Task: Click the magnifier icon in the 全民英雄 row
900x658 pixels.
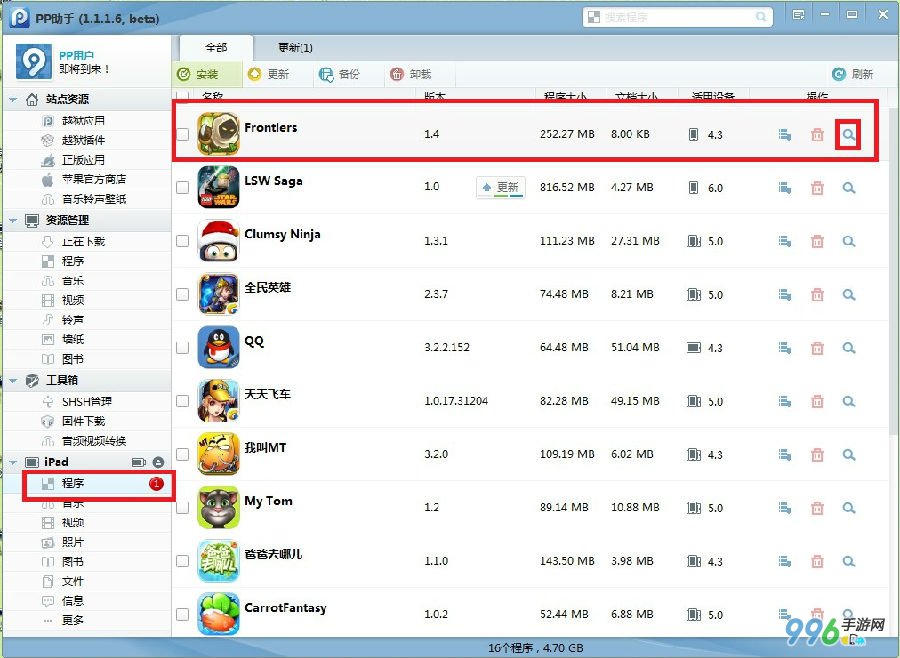Action: (848, 295)
